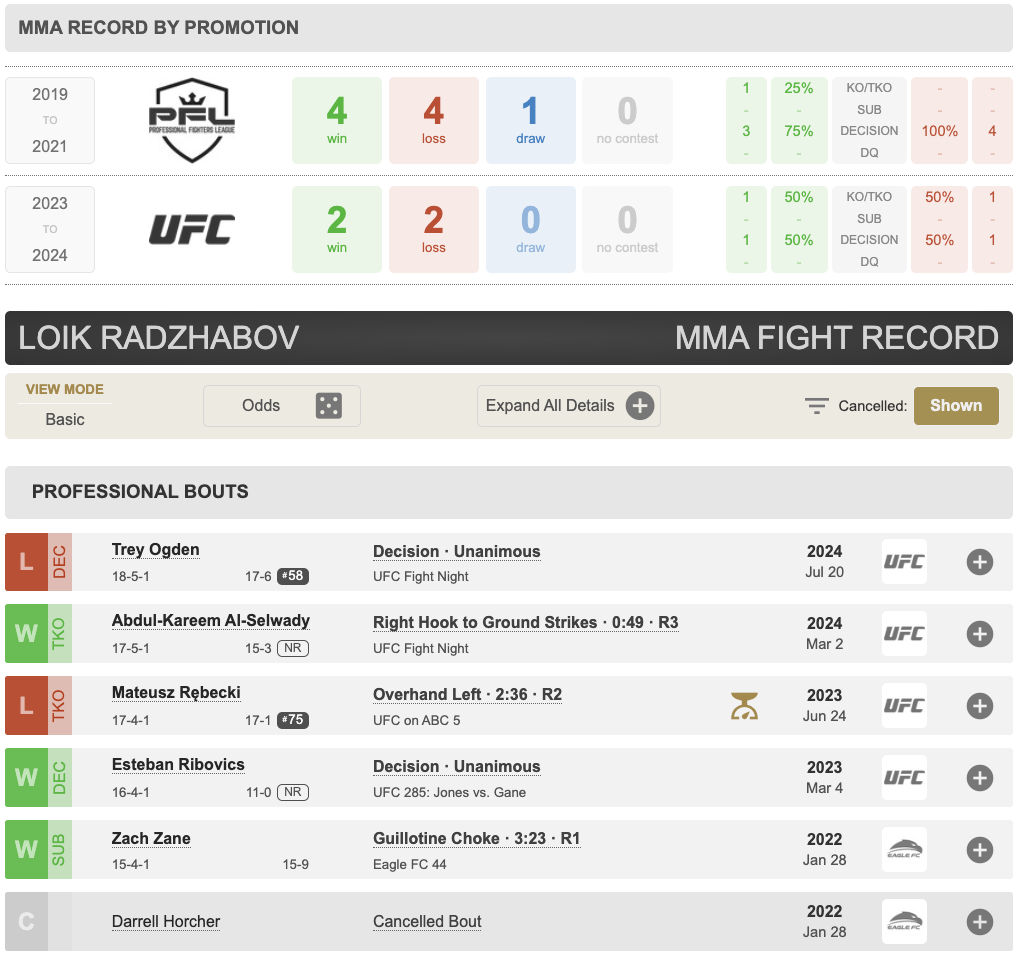Open Abdul-Kareem Al-Selwady fighter page

pyautogui.click(x=210, y=621)
